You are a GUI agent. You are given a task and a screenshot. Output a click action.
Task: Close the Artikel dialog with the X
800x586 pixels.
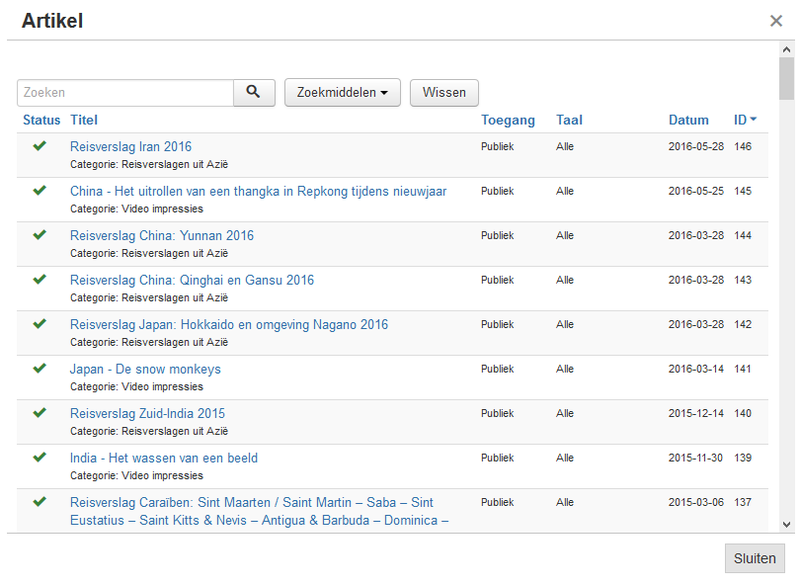pyautogui.click(x=776, y=21)
